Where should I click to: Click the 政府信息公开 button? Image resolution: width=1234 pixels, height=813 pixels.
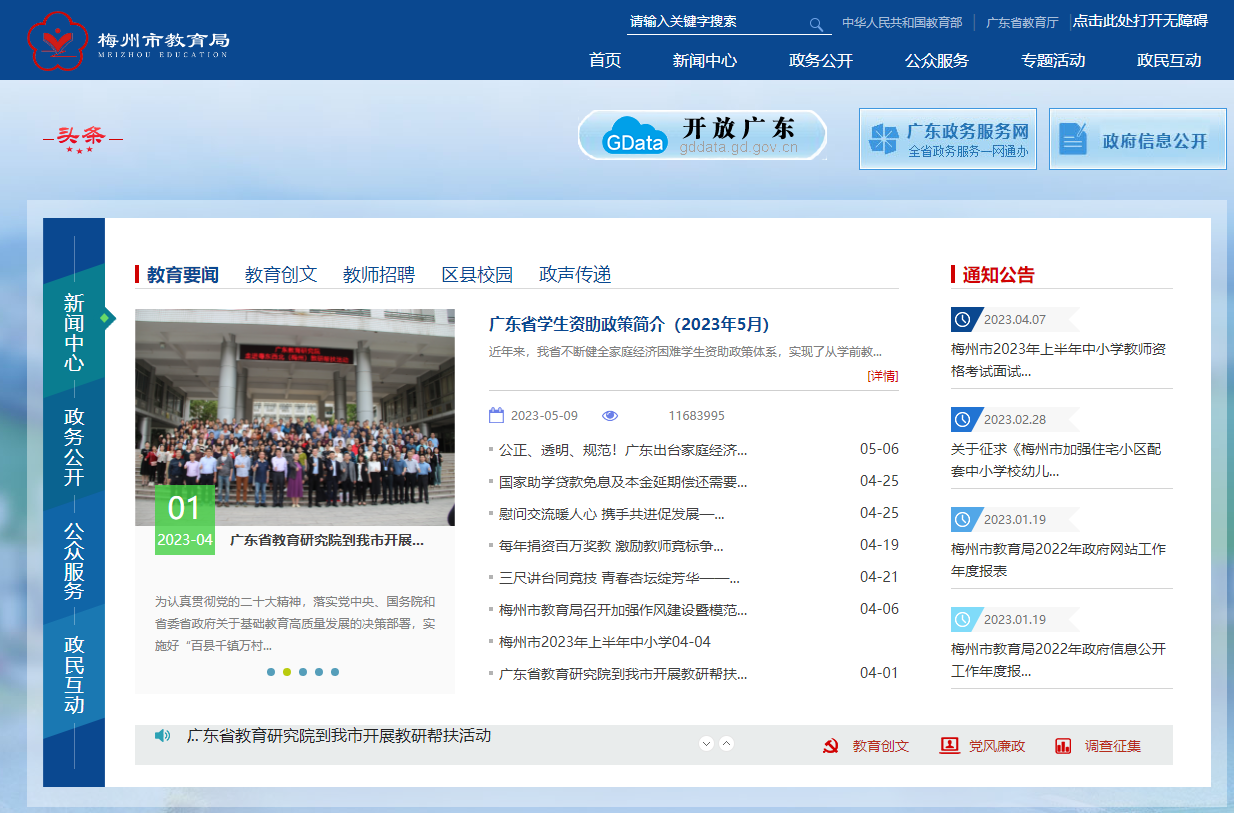point(1137,140)
